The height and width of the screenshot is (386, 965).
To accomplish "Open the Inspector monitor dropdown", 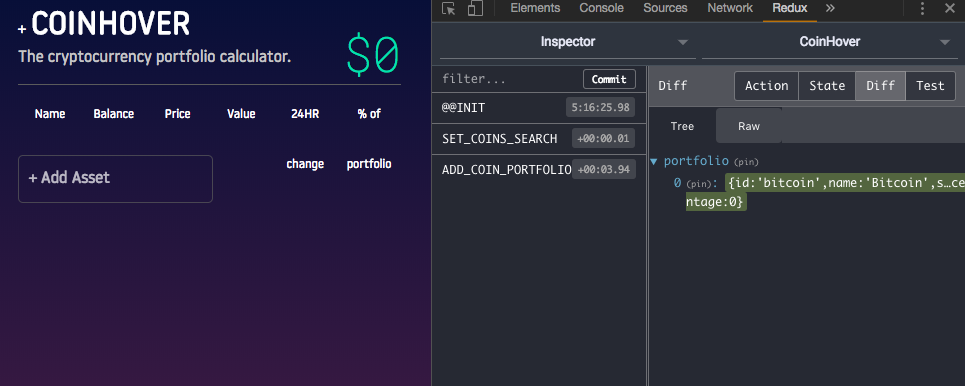I will 567,42.
